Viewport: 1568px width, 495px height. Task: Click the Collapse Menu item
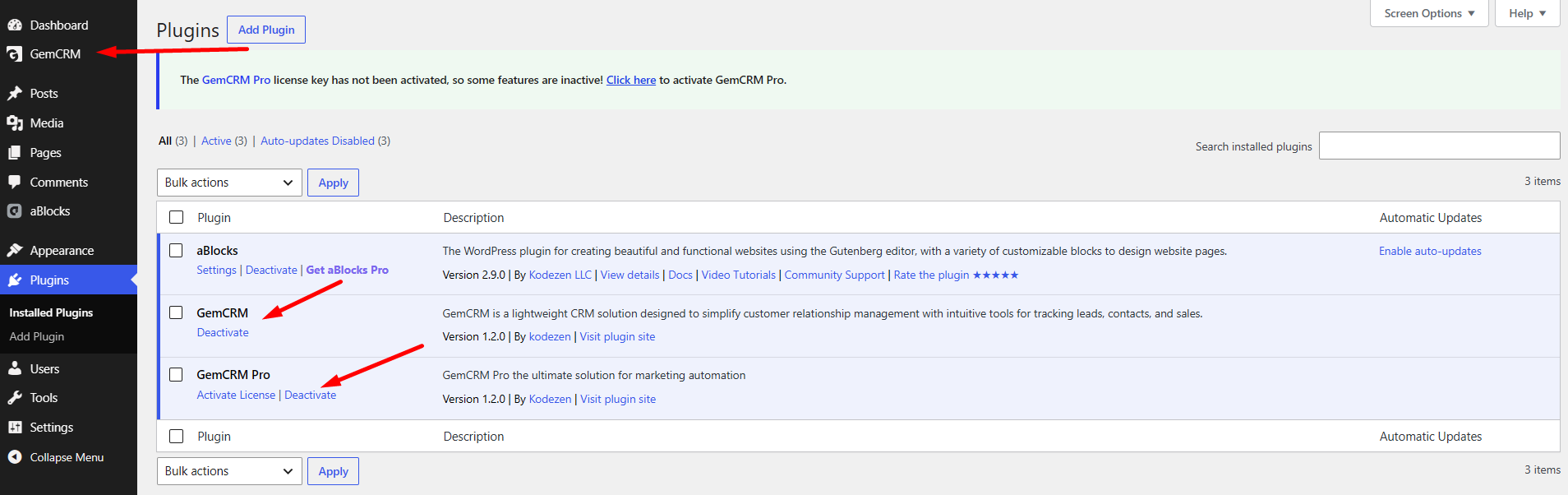(67, 457)
